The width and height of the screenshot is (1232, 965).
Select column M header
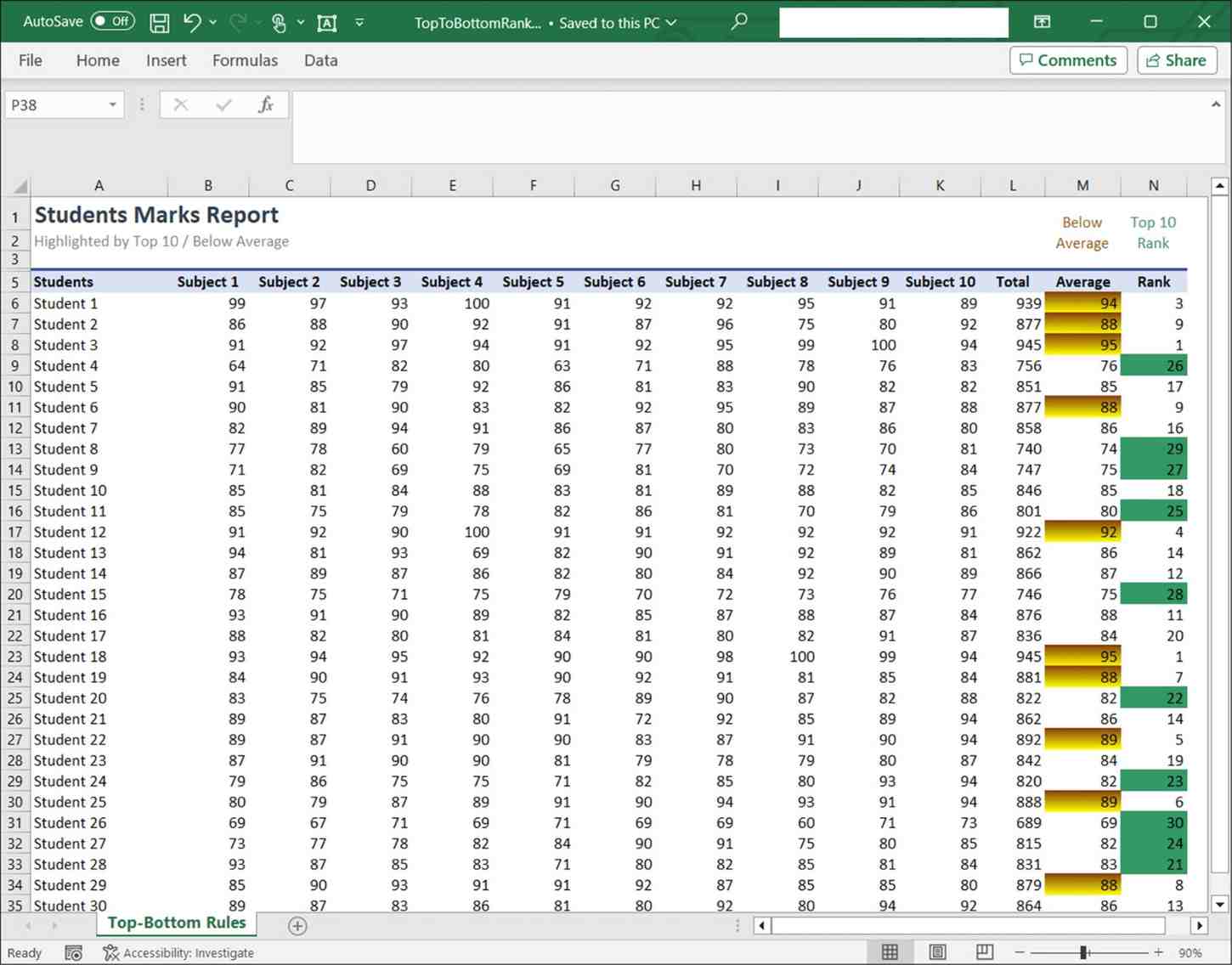pos(1082,185)
